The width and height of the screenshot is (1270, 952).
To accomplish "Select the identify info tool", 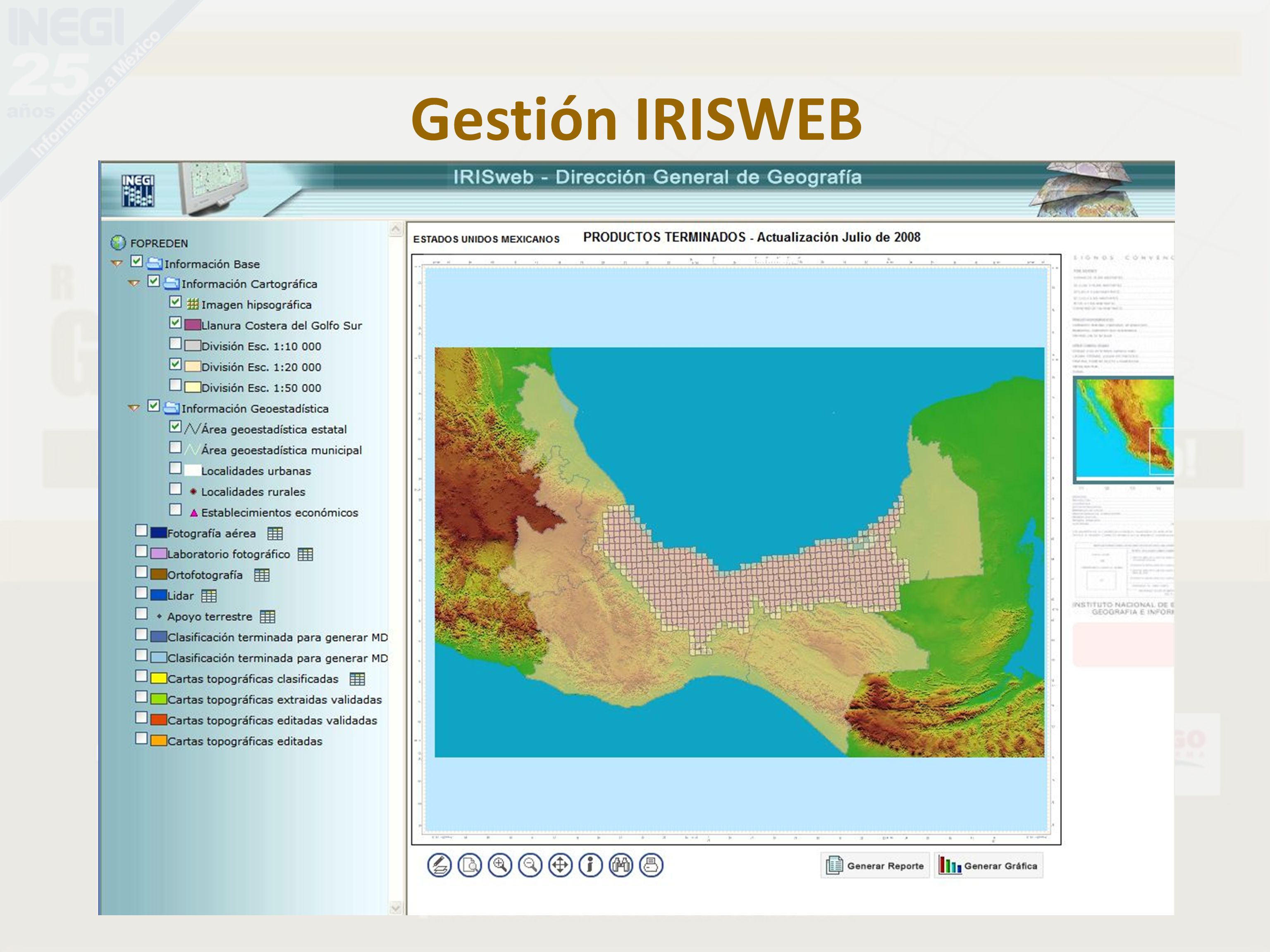I will [590, 865].
